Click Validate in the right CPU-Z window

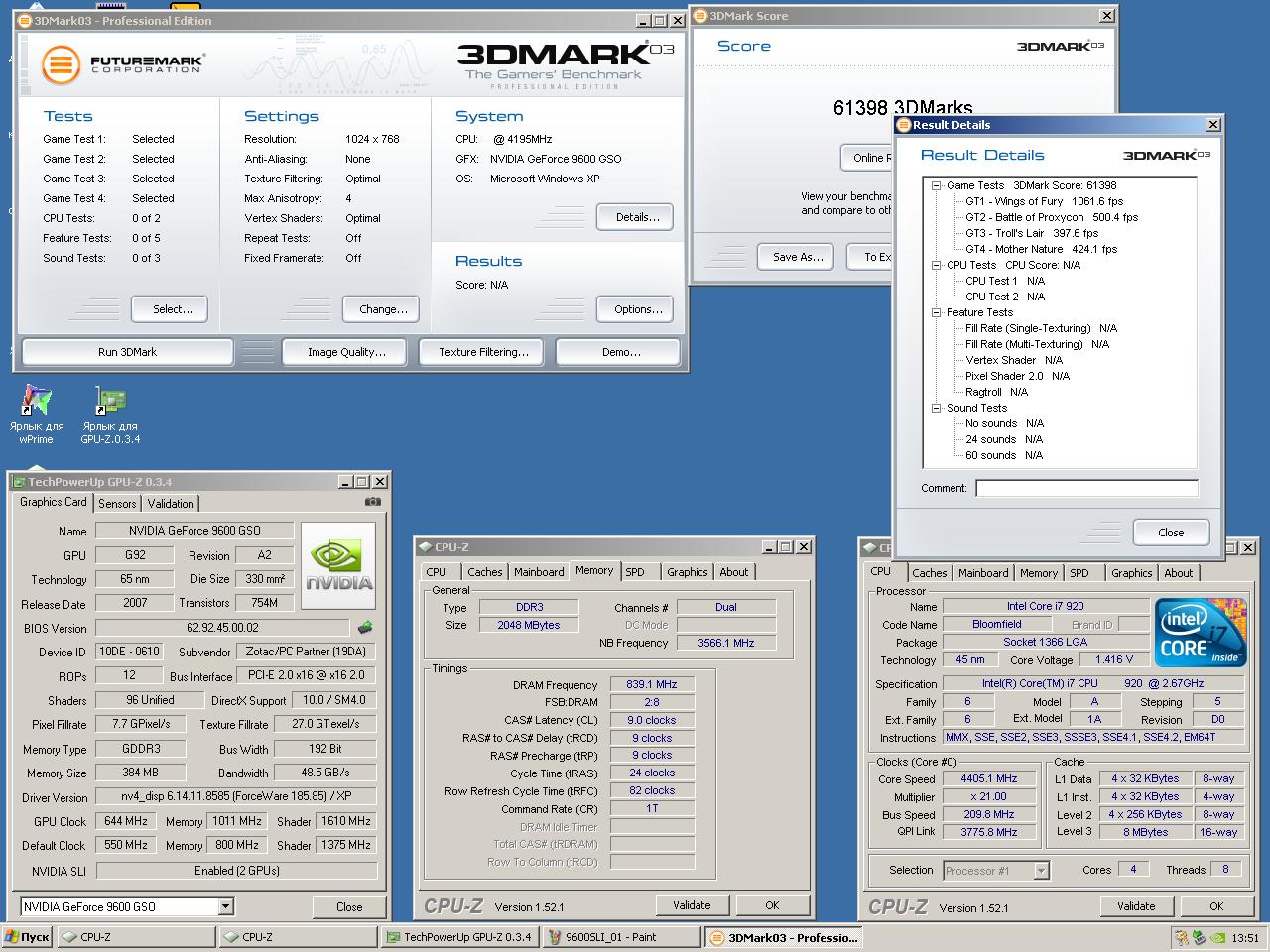[1136, 906]
